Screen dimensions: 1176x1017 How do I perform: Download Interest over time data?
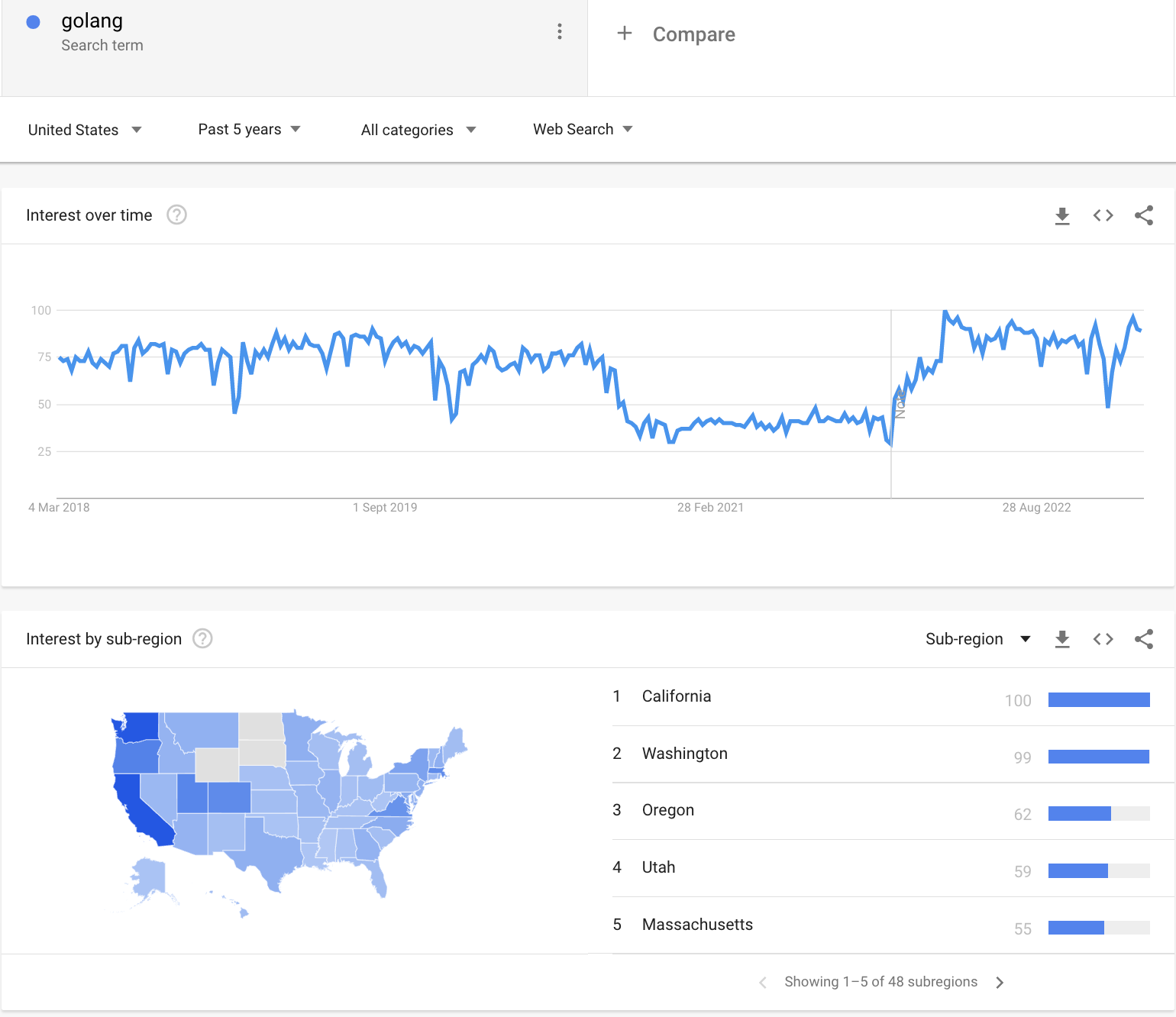coord(1062,216)
